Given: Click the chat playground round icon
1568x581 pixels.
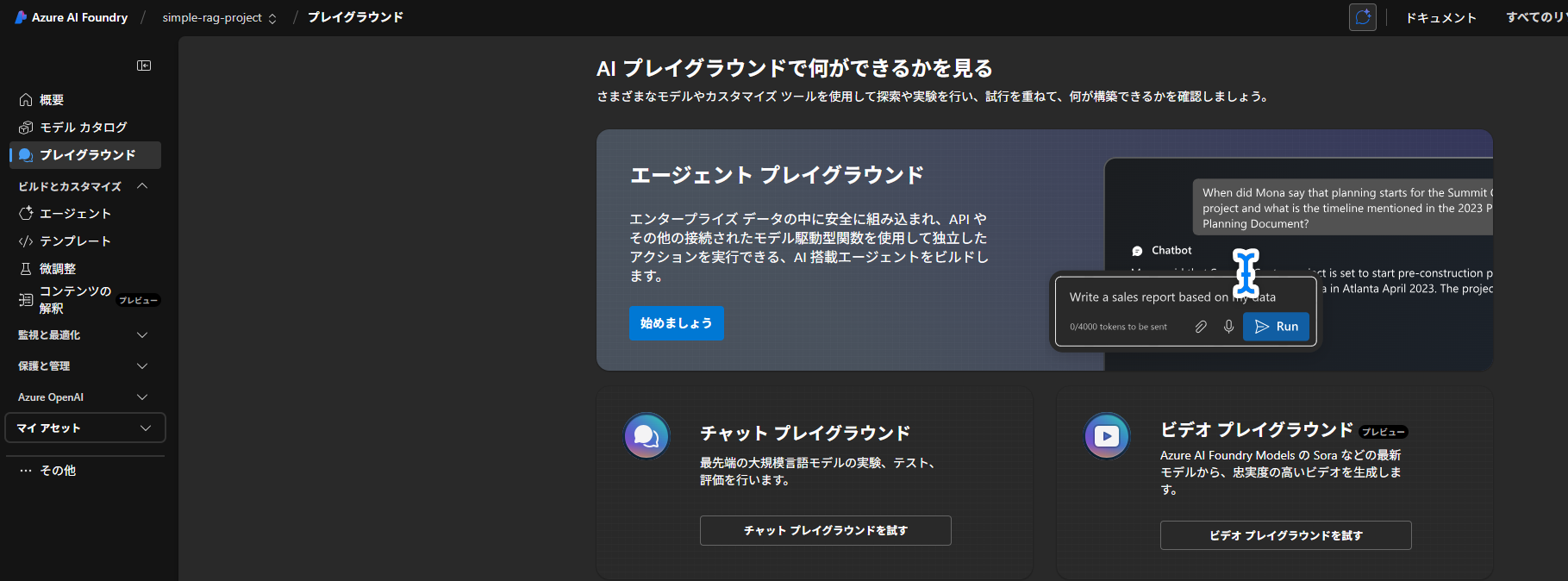Looking at the screenshot, I should [647, 436].
